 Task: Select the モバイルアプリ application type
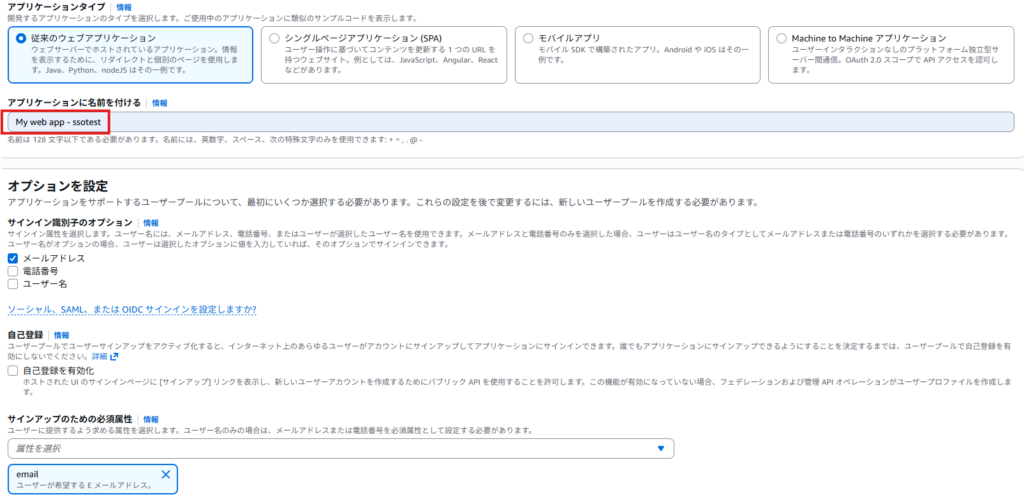(x=528, y=37)
